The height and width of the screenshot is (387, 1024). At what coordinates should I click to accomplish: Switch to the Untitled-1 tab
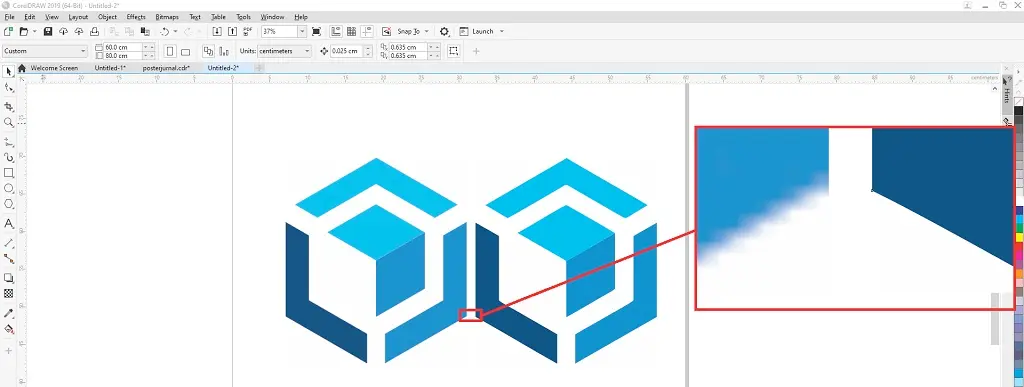pos(110,68)
